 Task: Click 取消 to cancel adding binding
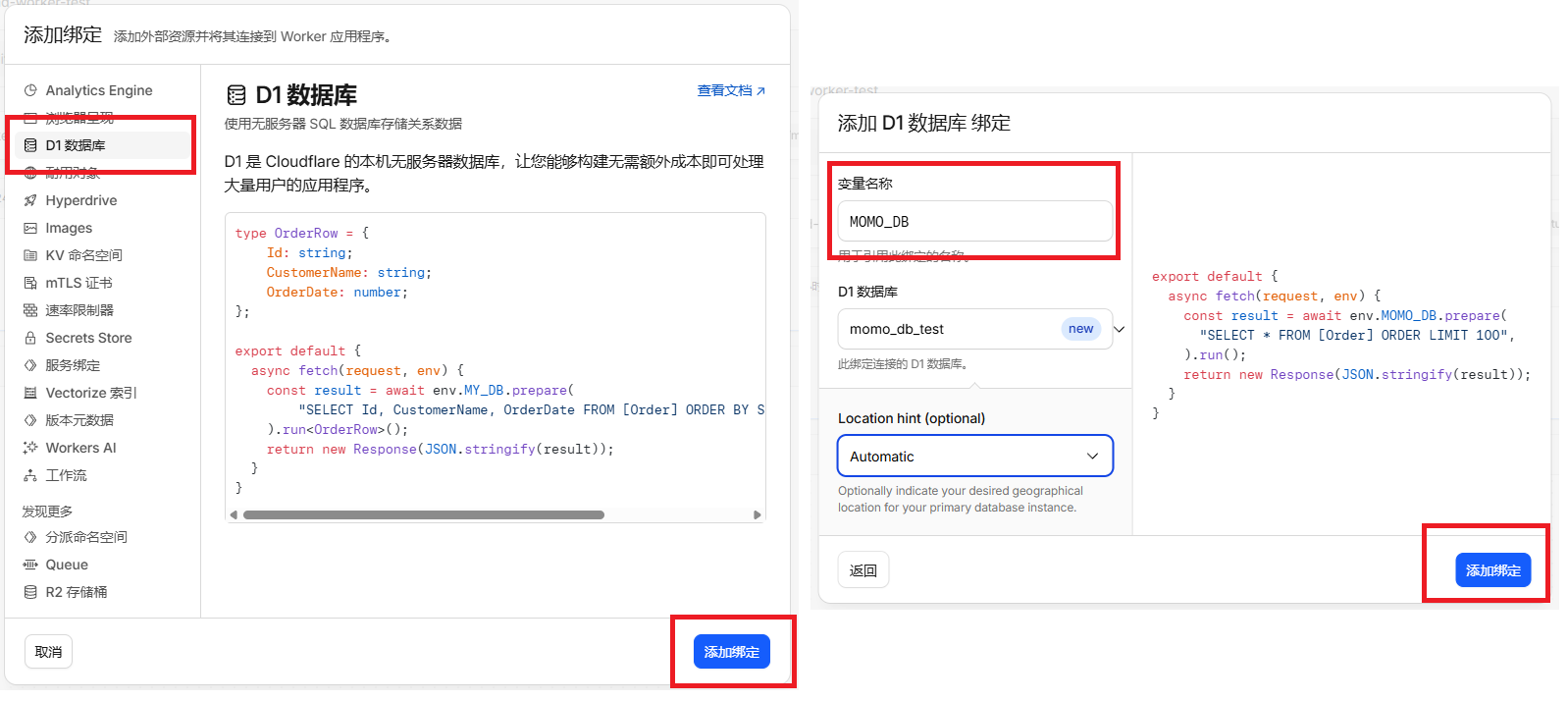coord(48,652)
